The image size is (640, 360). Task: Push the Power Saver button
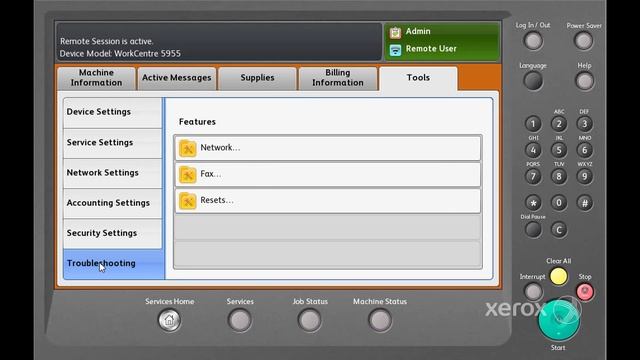coord(583,41)
